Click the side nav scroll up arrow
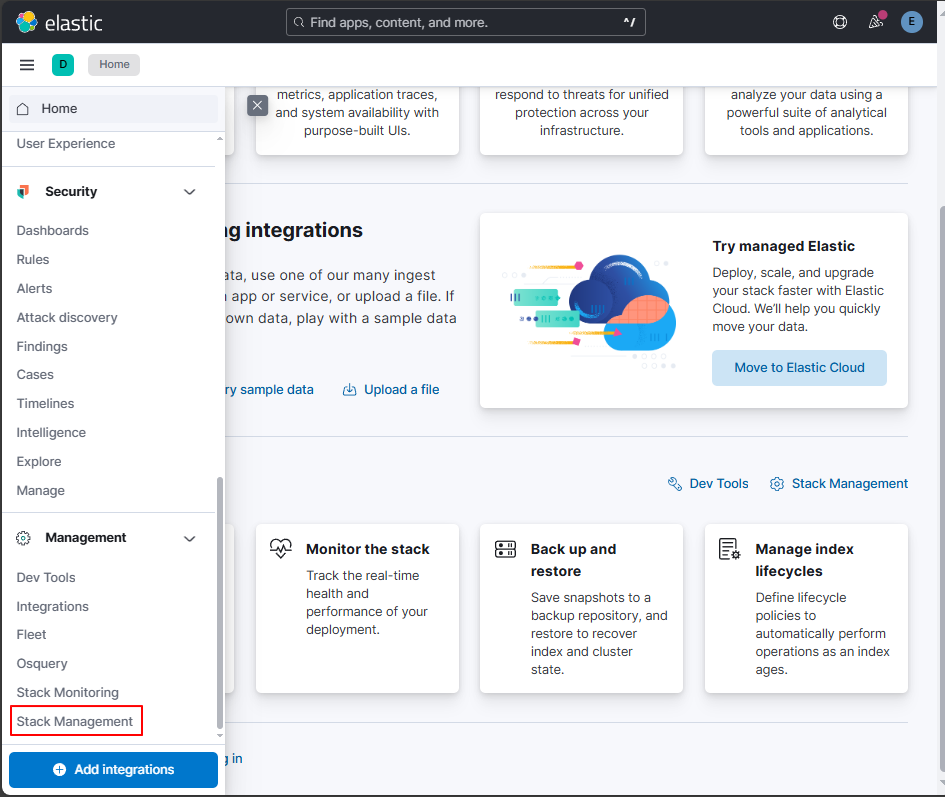The height and width of the screenshot is (797, 945). click(220, 139)
